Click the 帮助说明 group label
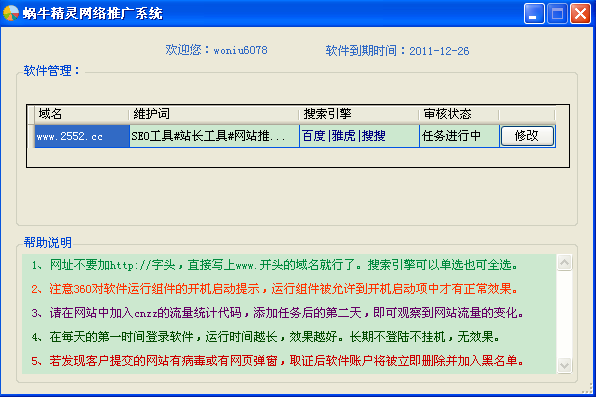The width and height of the screenshot is (596, 397). (x=48, y=242)
